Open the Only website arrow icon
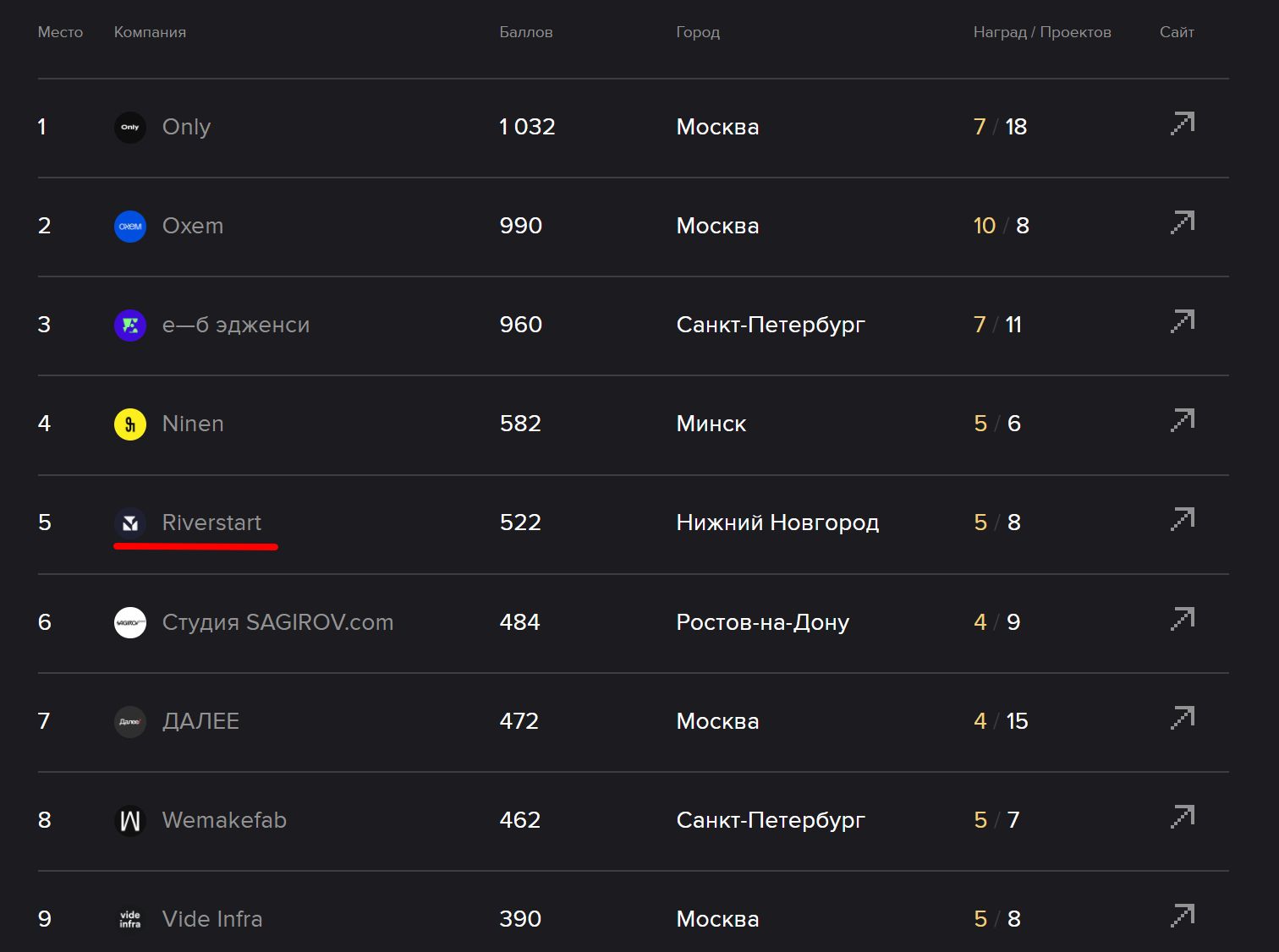Image resolution: width=1279 pixels, height=952 pixels. pos(1183,123)
